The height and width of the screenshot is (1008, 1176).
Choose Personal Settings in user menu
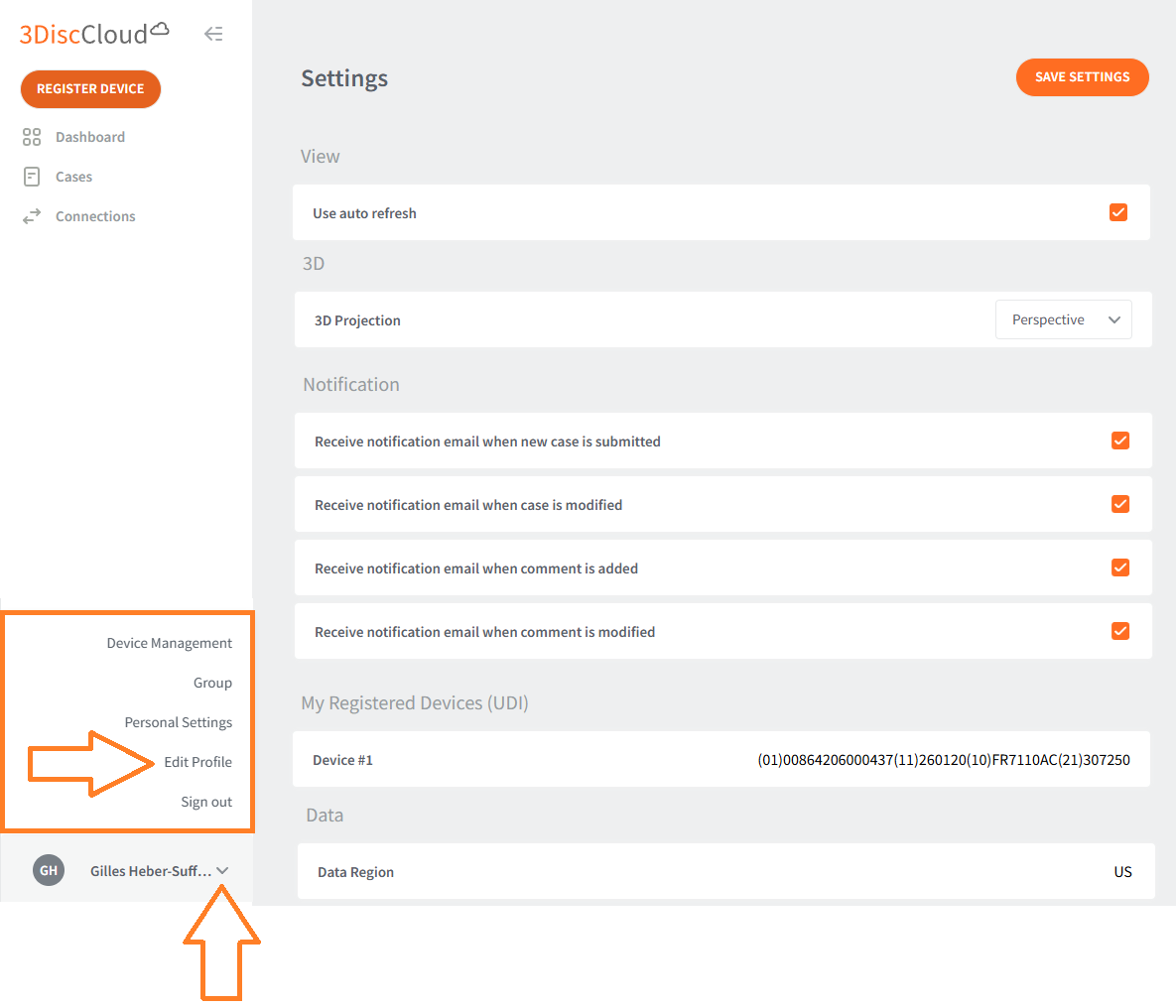point(178,722)
